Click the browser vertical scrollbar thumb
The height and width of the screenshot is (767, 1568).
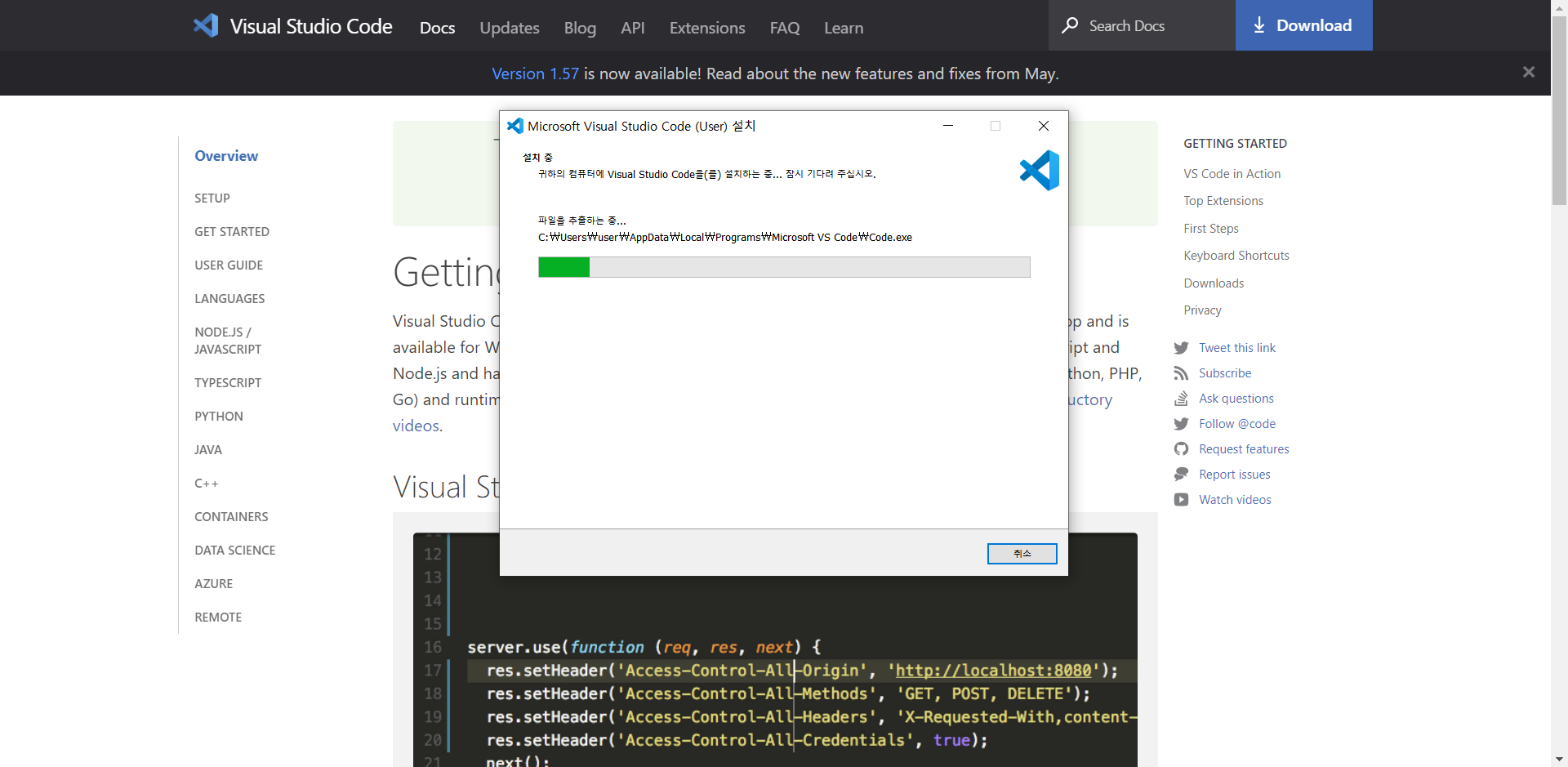(1559, 110)
